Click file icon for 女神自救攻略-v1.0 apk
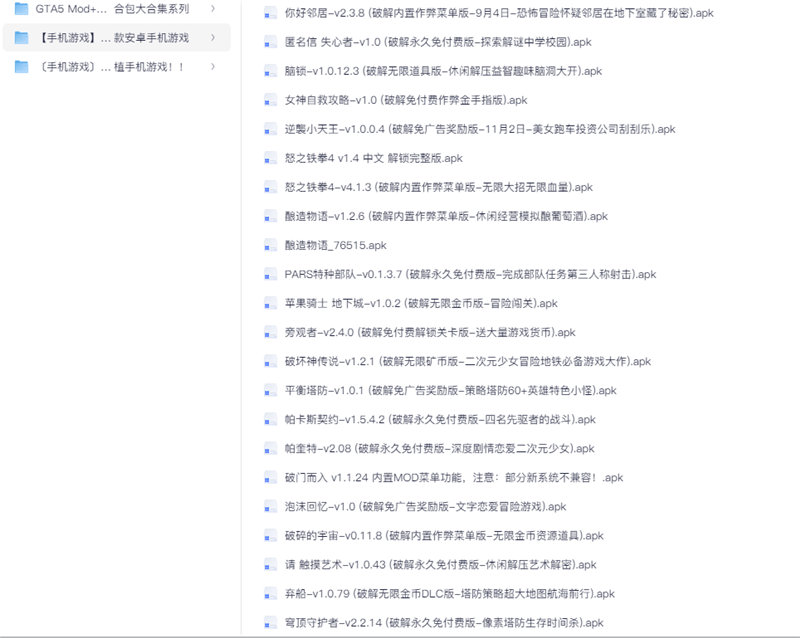Image resolution: width=800 pixels, height=638 pixels. pos(270,100)
